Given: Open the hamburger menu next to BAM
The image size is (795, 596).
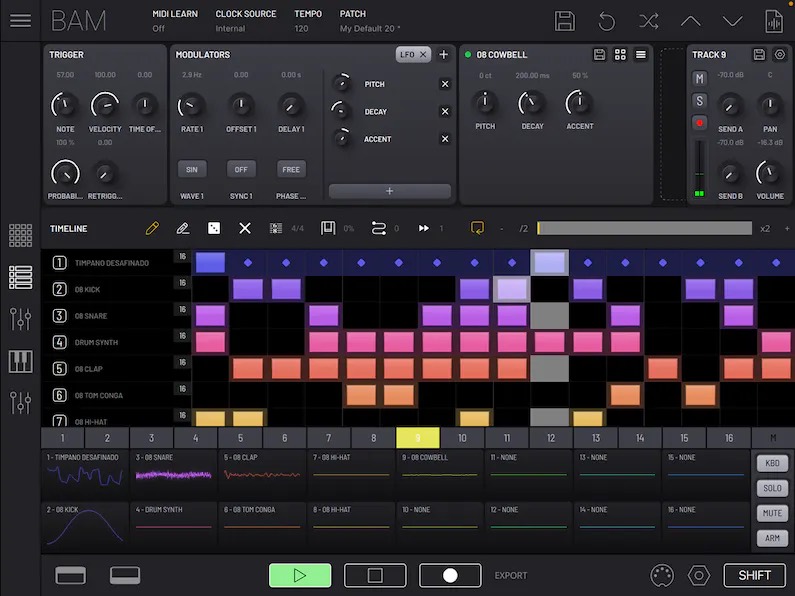Looking at the screenshot, I should (20, 21).
